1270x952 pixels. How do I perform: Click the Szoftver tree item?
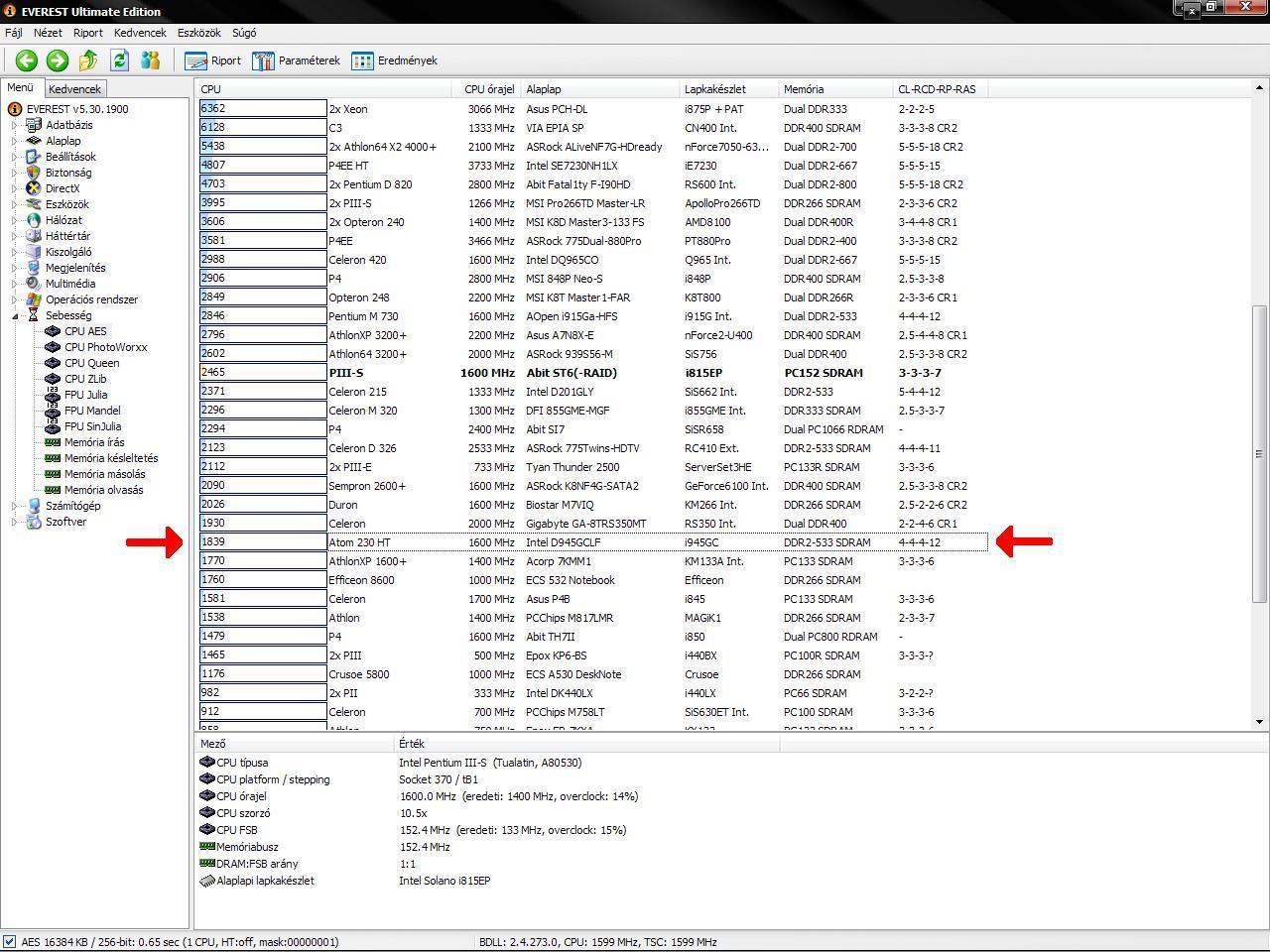pos(65,522)
